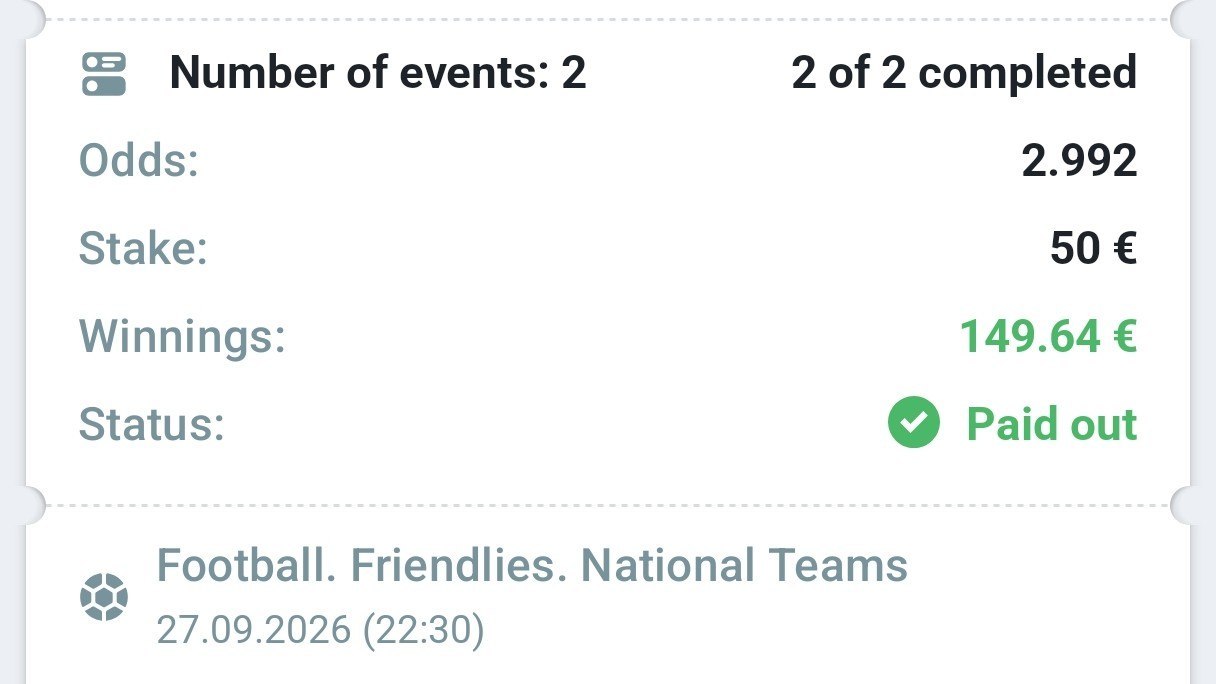Open Football. Friendlies. National Teams event

[533, 566]
